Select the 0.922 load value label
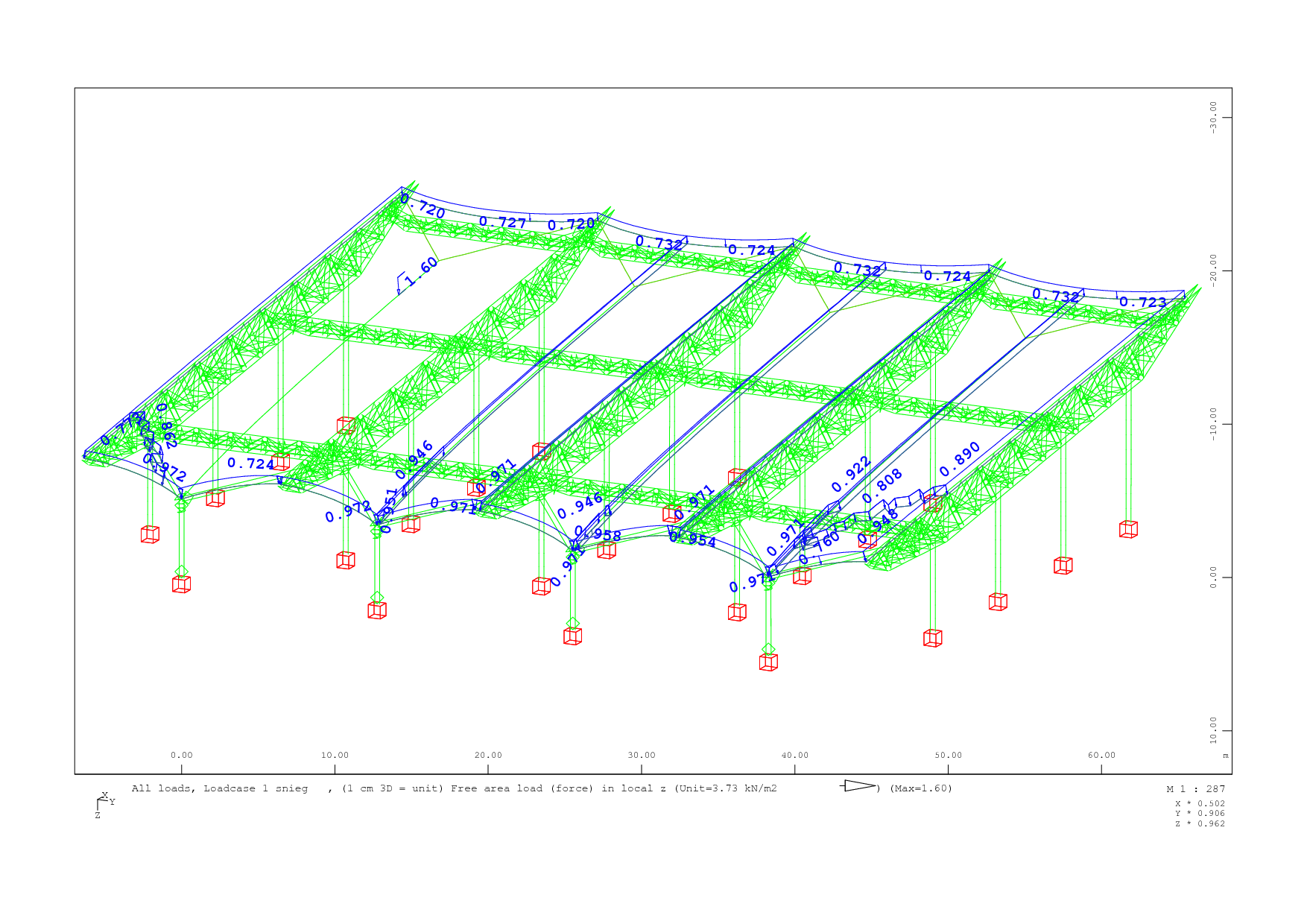Image resolution: width=1307 pixels, height=924 pixels. pyautogui.click(x=851, y=475)
